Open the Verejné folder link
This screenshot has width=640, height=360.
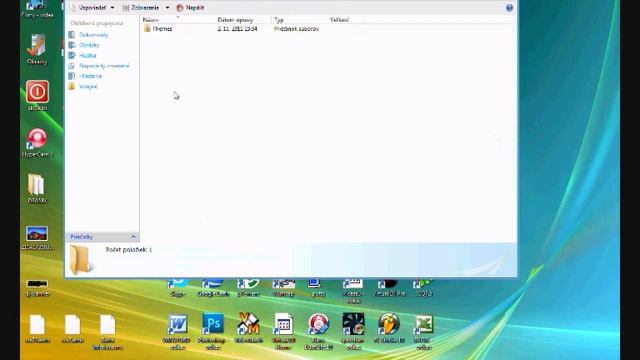(88, 86)
